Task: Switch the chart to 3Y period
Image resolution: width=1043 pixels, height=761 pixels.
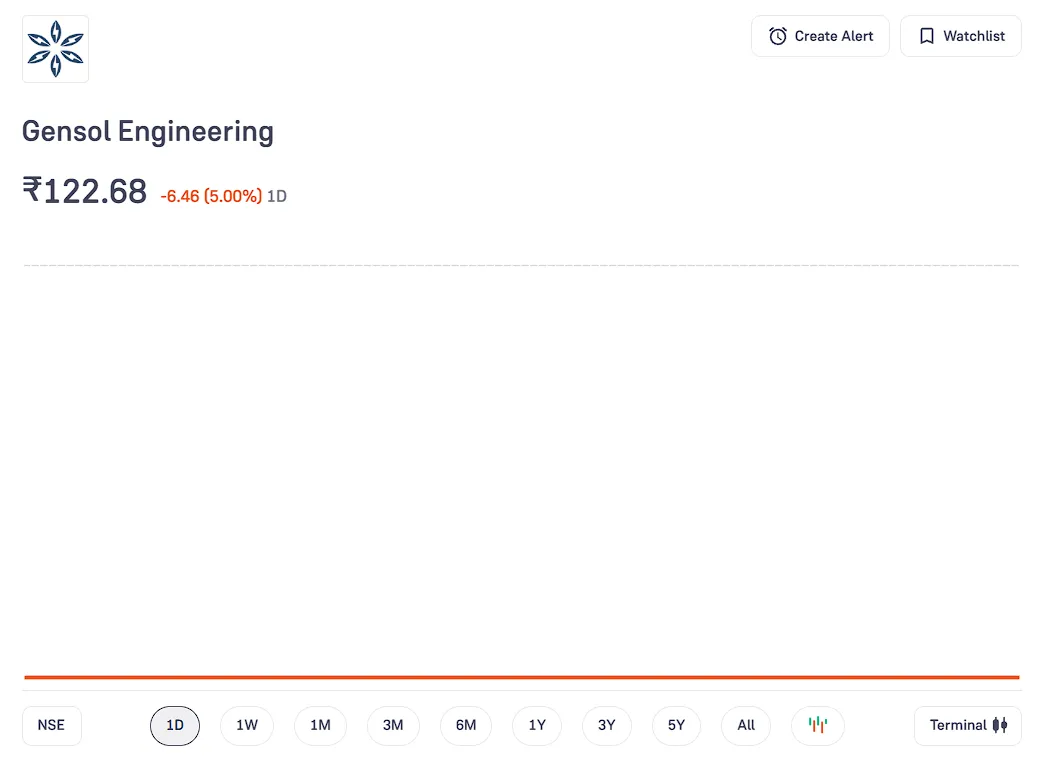Action: tap(606, 725)
